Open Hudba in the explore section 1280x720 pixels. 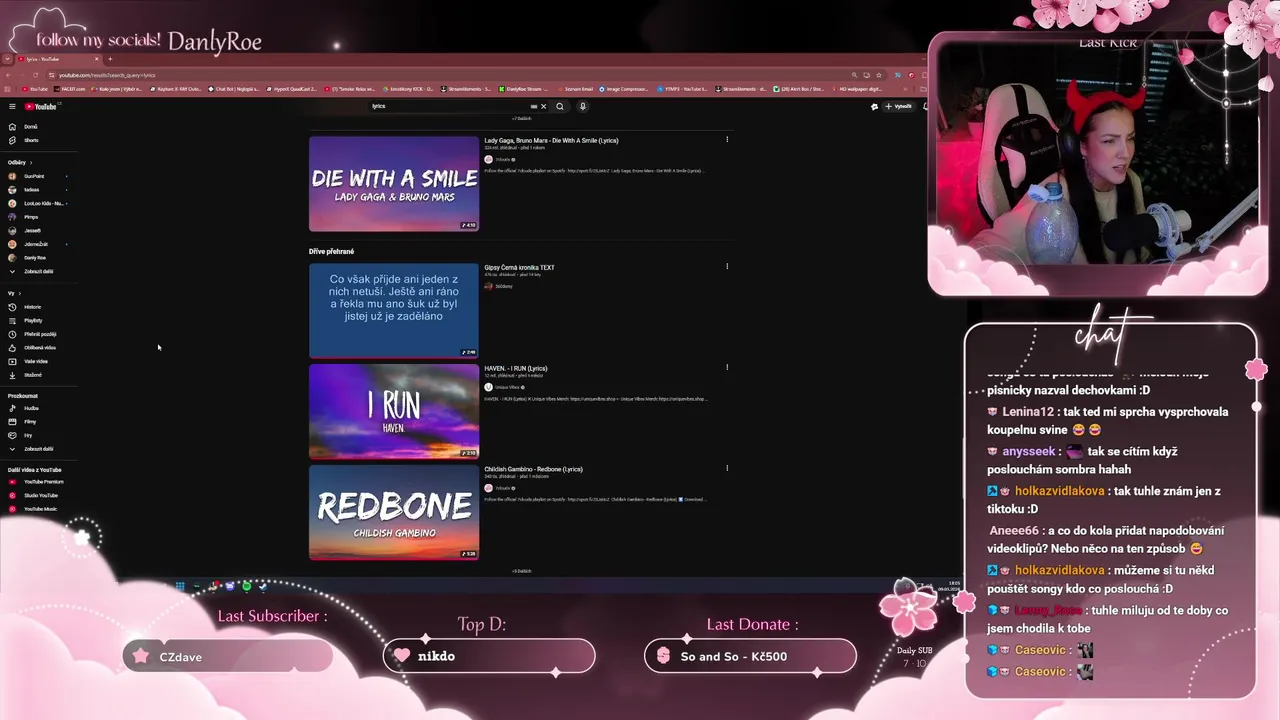coord(31,408)
